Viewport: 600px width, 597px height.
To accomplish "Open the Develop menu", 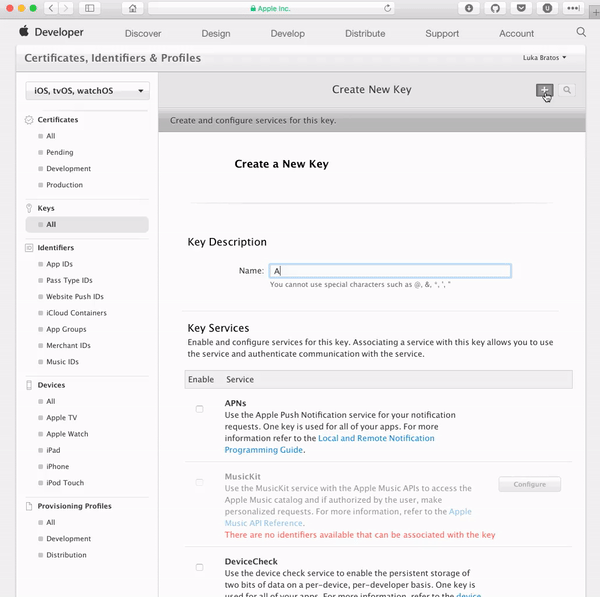I will [x=288, y=34].
